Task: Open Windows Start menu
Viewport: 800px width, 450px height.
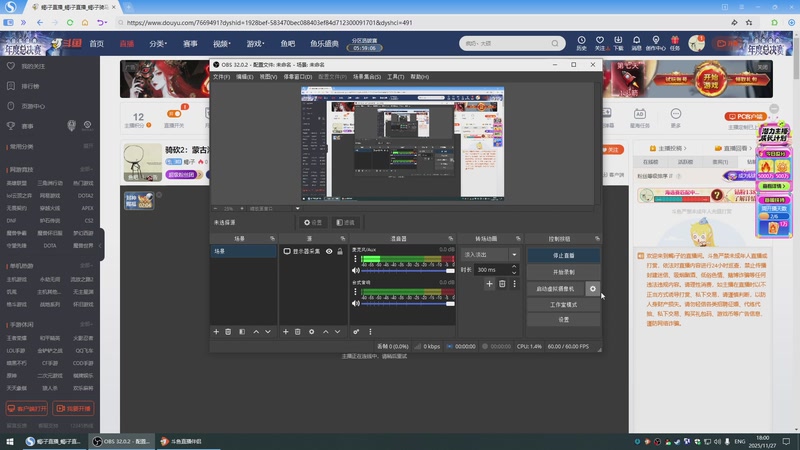Action: 10,441
